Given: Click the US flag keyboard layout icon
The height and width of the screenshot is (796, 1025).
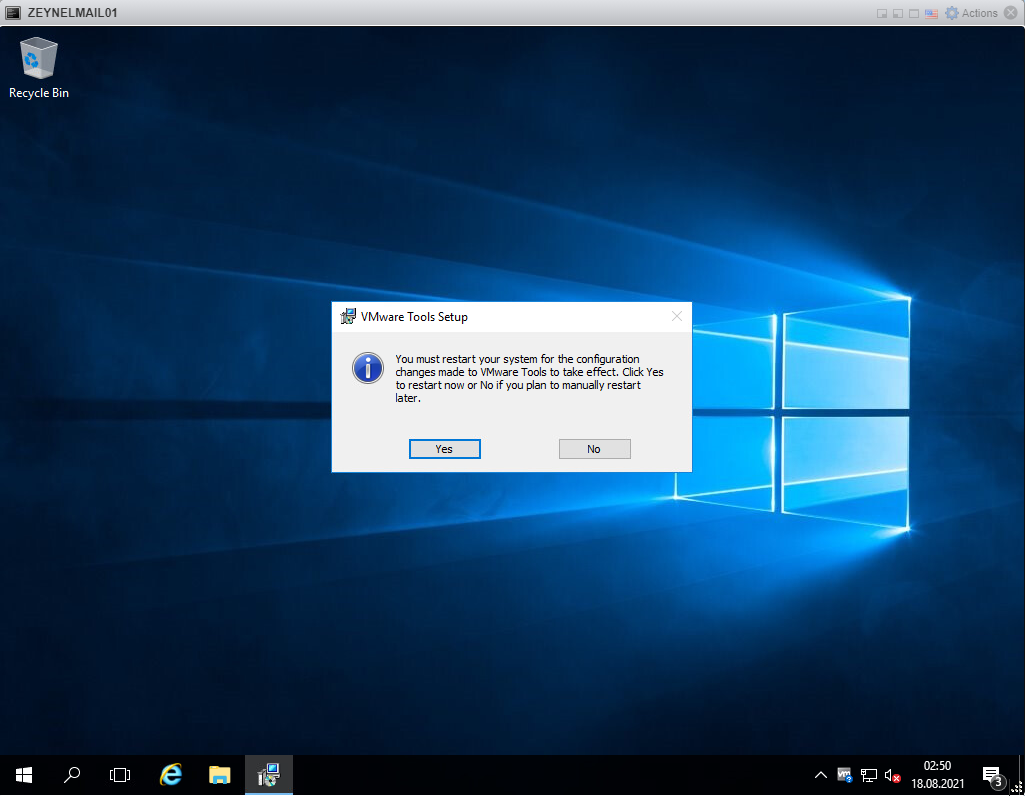Looking at the screenshot, I should click(x=932, y=13).
